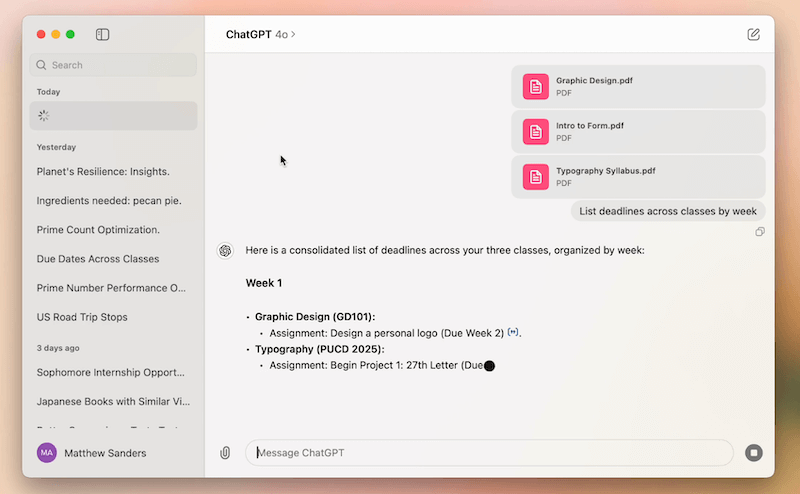Close window with red button
Screen dimensions: 800x494
(x=41, y=34)
